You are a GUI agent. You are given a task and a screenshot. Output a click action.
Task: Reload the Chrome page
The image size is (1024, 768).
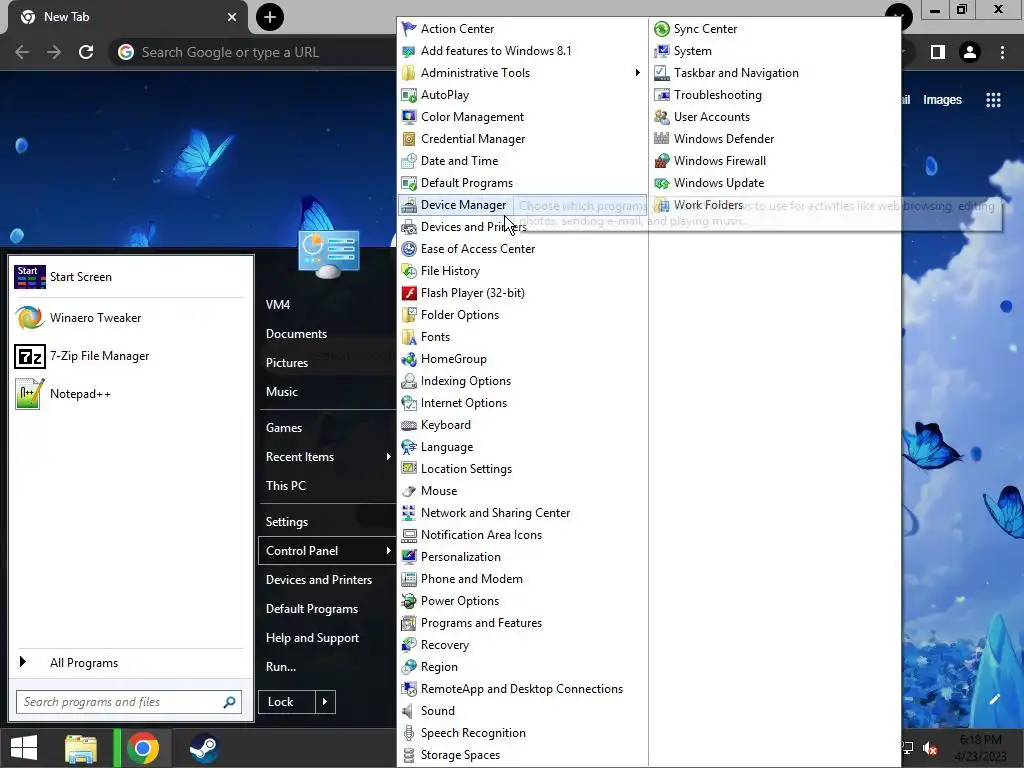point(86,52)
